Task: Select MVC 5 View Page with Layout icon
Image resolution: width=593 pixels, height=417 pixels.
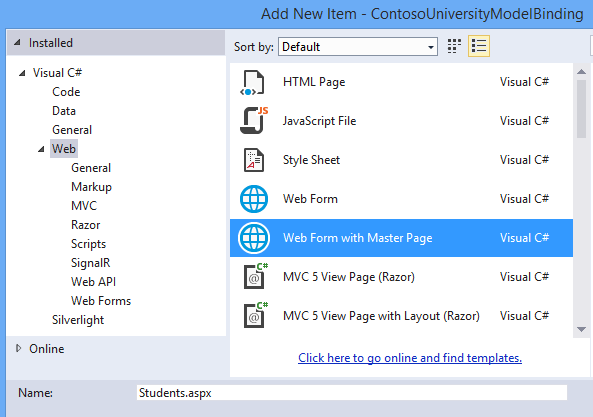Action: click(x=255, y=315)
